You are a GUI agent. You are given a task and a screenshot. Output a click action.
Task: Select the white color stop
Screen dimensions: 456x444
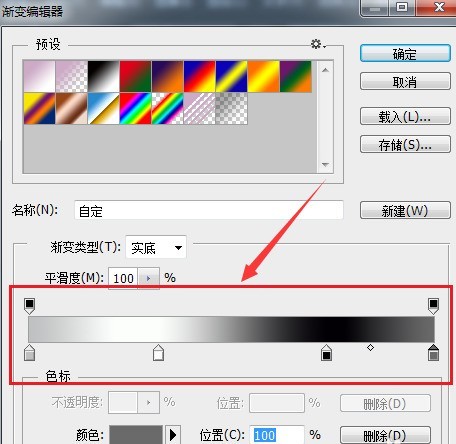pyautogui.click(x=158, y=353)
